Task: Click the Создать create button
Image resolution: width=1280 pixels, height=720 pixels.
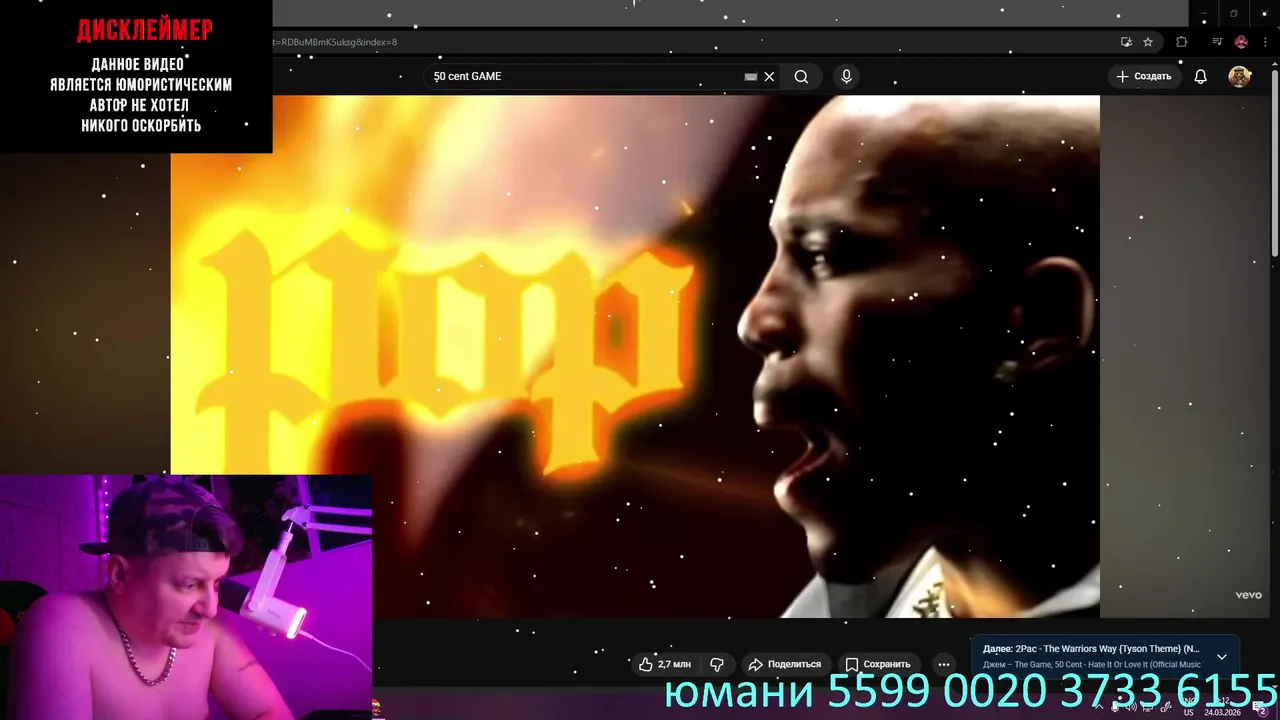Action: coord(1143,77)
